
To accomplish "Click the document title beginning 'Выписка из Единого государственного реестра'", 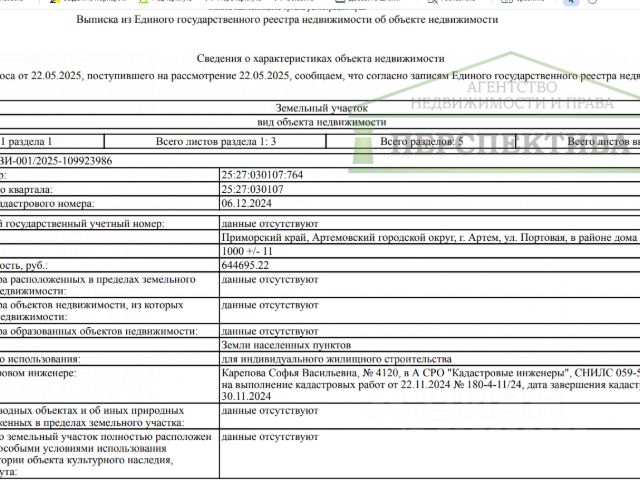I will tap(287, 20).
